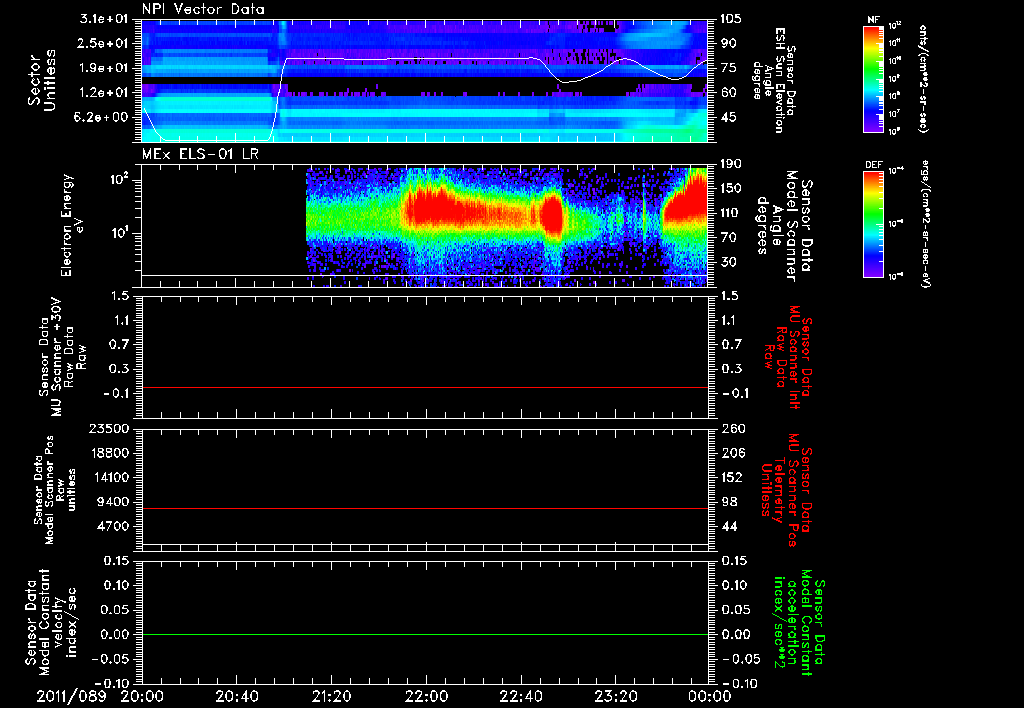Viewport: 1024px width, 708px height.
Task: Click the DEF rainbow color bar
Action: 873,224
